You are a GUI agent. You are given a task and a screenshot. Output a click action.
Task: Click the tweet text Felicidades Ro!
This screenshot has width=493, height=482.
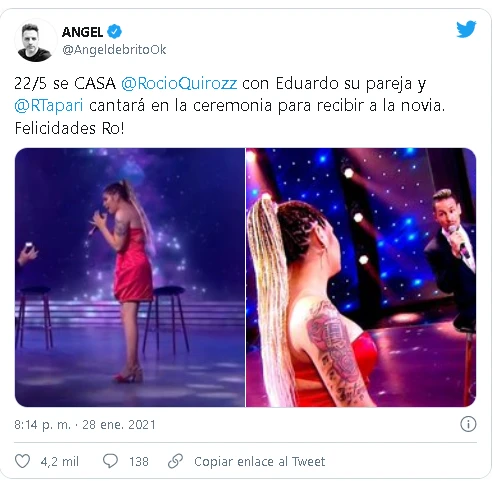pyautogui.click(x=69, y=128)
